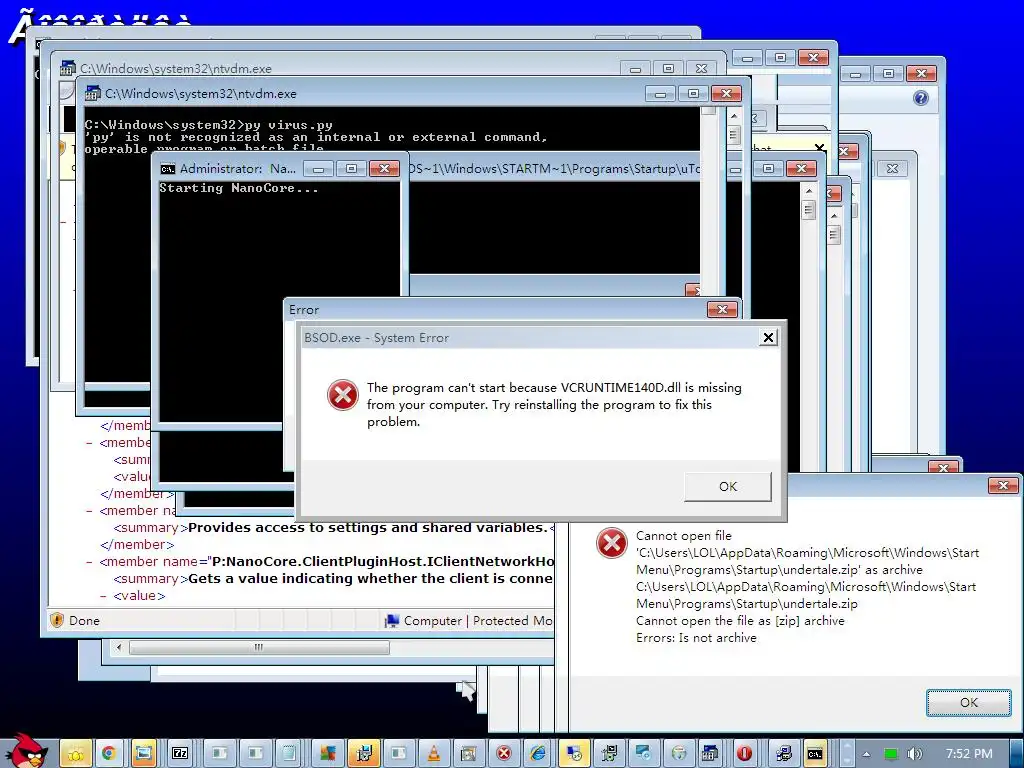Minimize the Administrator NanoCore cmd window
1024x768 pixels.
(x=319, y=169)
